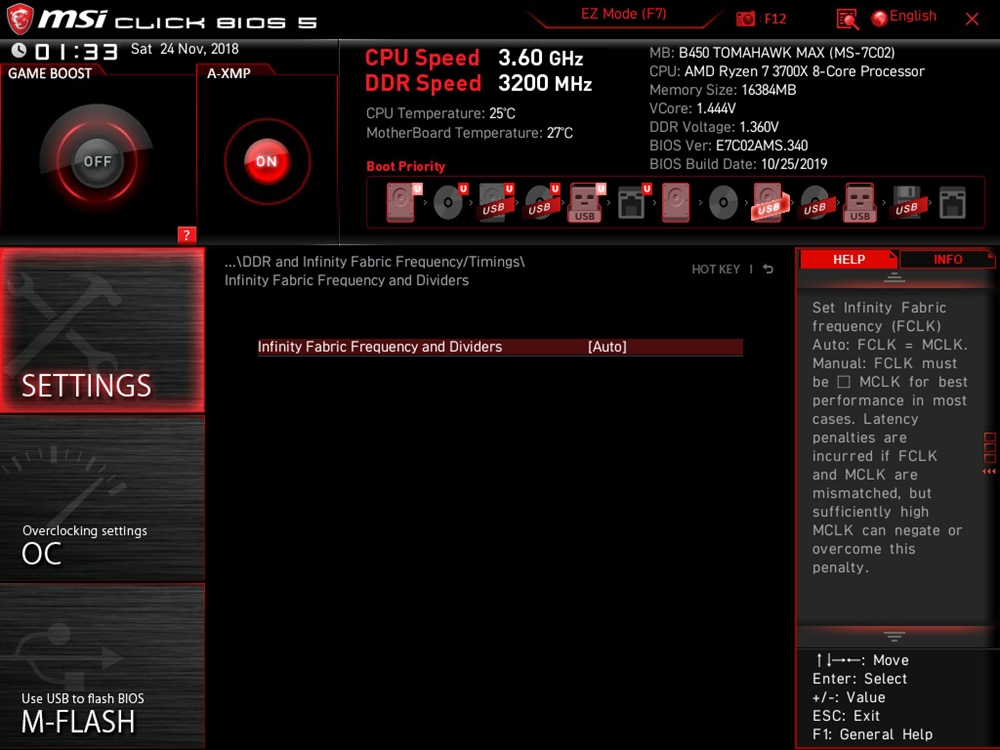Expand the side panel arrows on the right edge

click(989, 471)
